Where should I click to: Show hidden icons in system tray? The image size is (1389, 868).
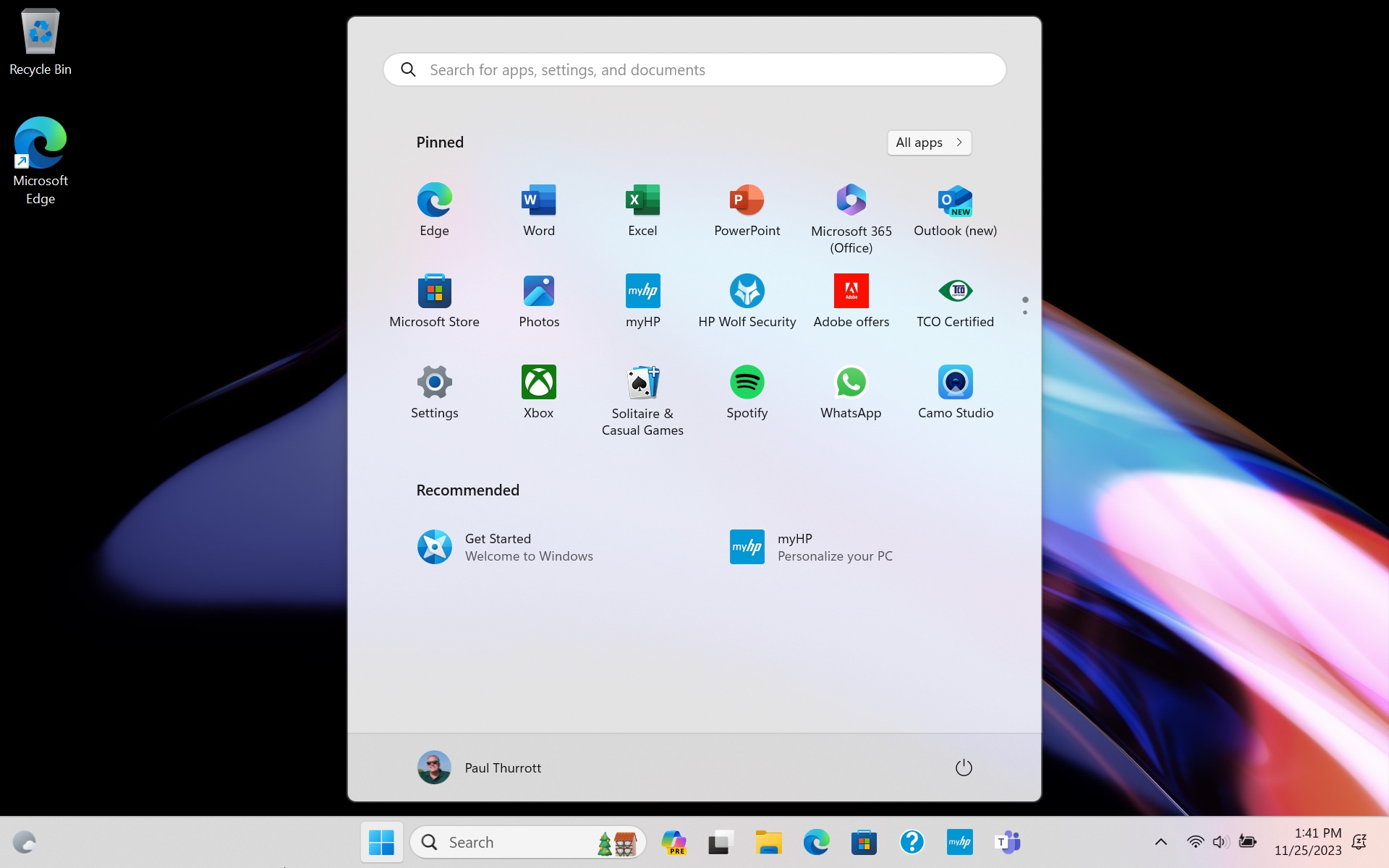(x=1160, y=842)
